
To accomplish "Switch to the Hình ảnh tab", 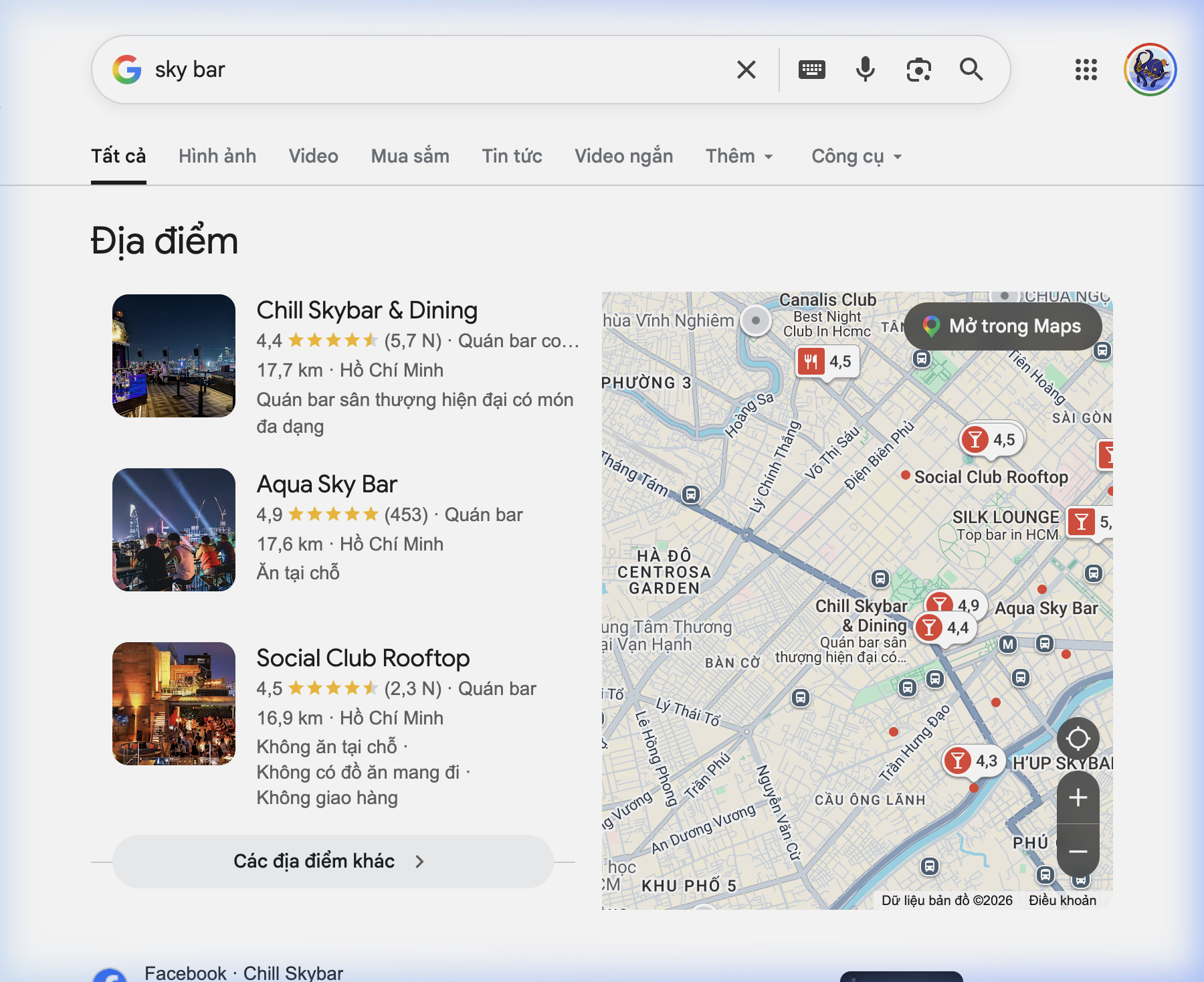I will click(x=217, y=157).
